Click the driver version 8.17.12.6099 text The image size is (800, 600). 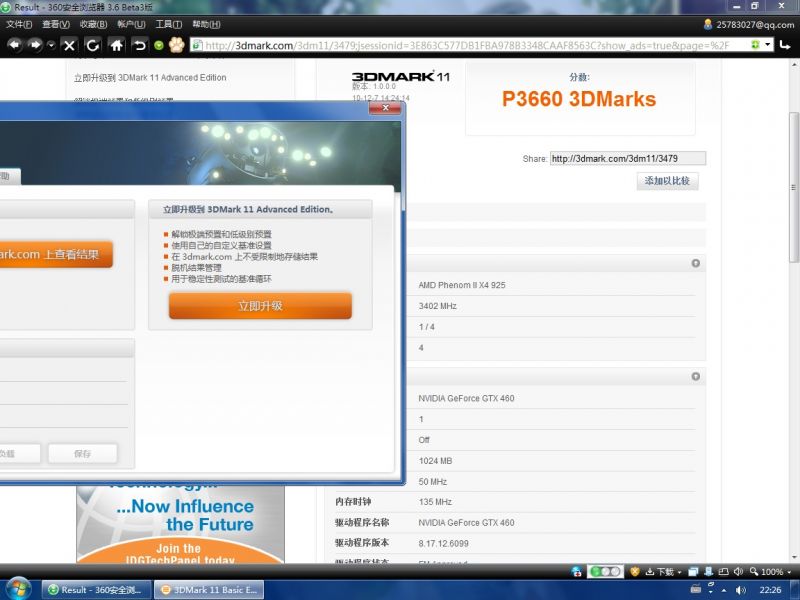point(443,543)
